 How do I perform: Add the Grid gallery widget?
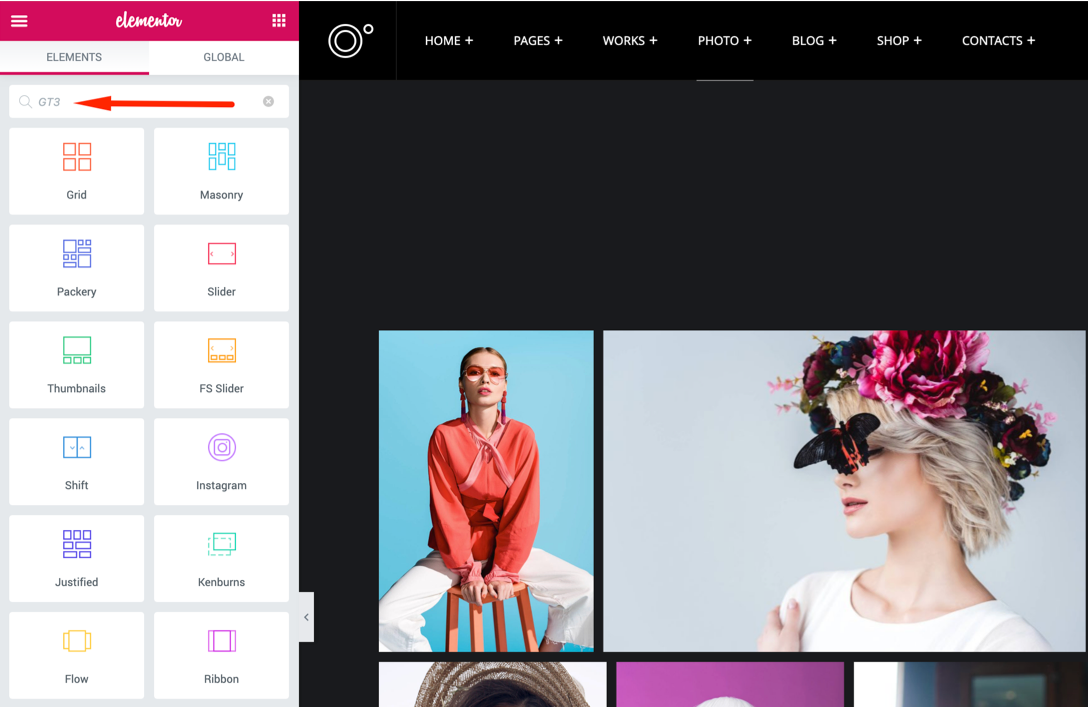[76, 171]
